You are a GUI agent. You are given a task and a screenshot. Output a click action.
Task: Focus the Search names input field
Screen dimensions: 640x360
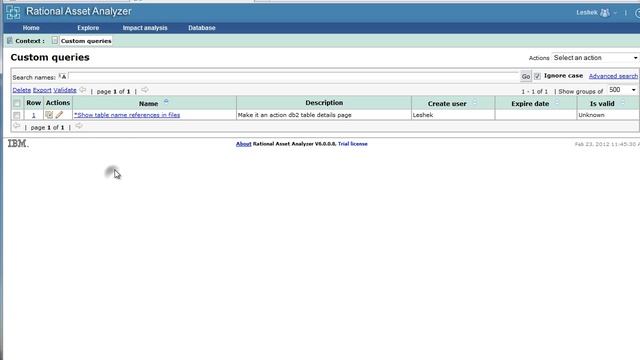click(293, 76)
